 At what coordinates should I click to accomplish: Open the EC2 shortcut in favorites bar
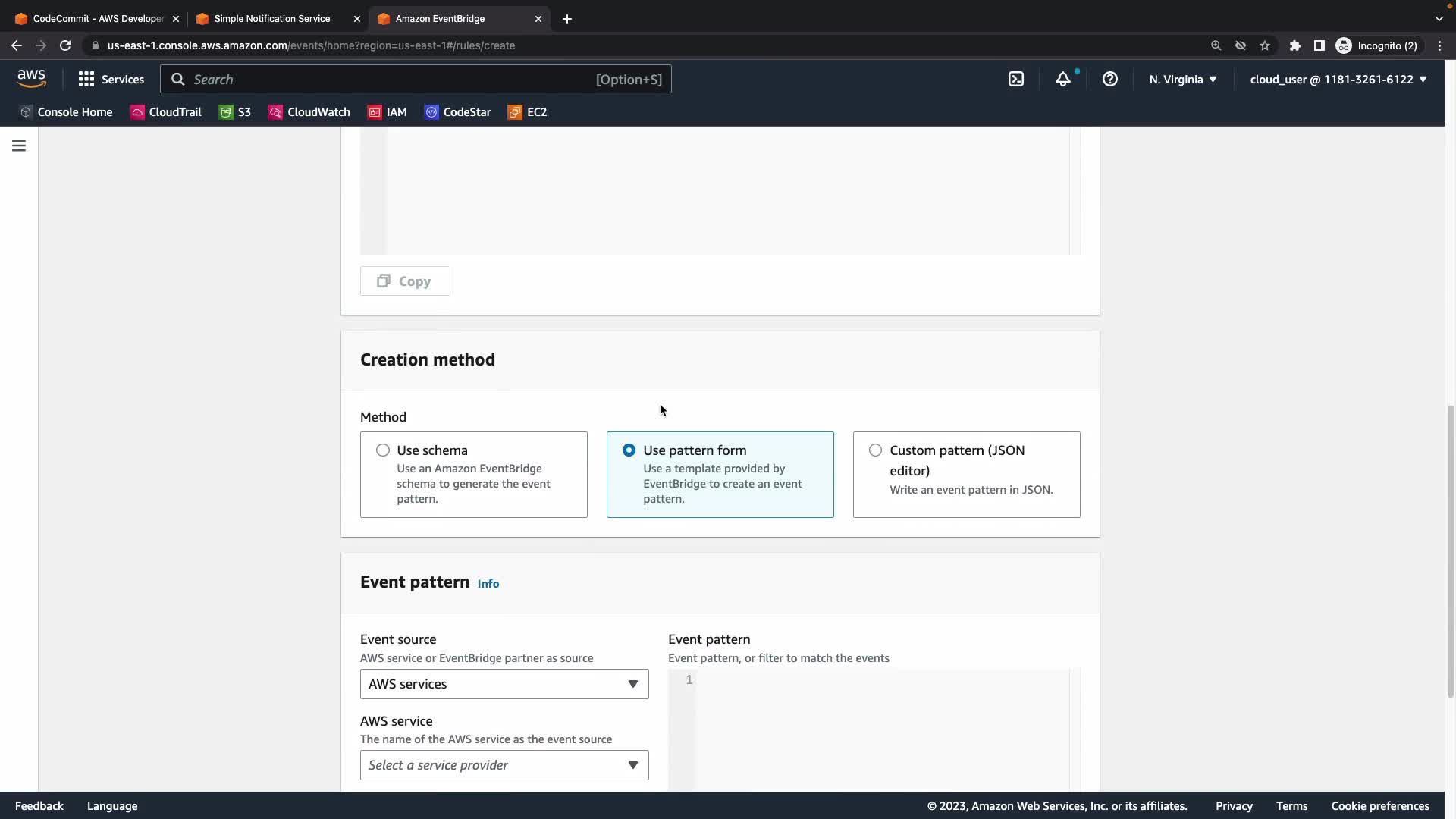click(x=528, y=112)
